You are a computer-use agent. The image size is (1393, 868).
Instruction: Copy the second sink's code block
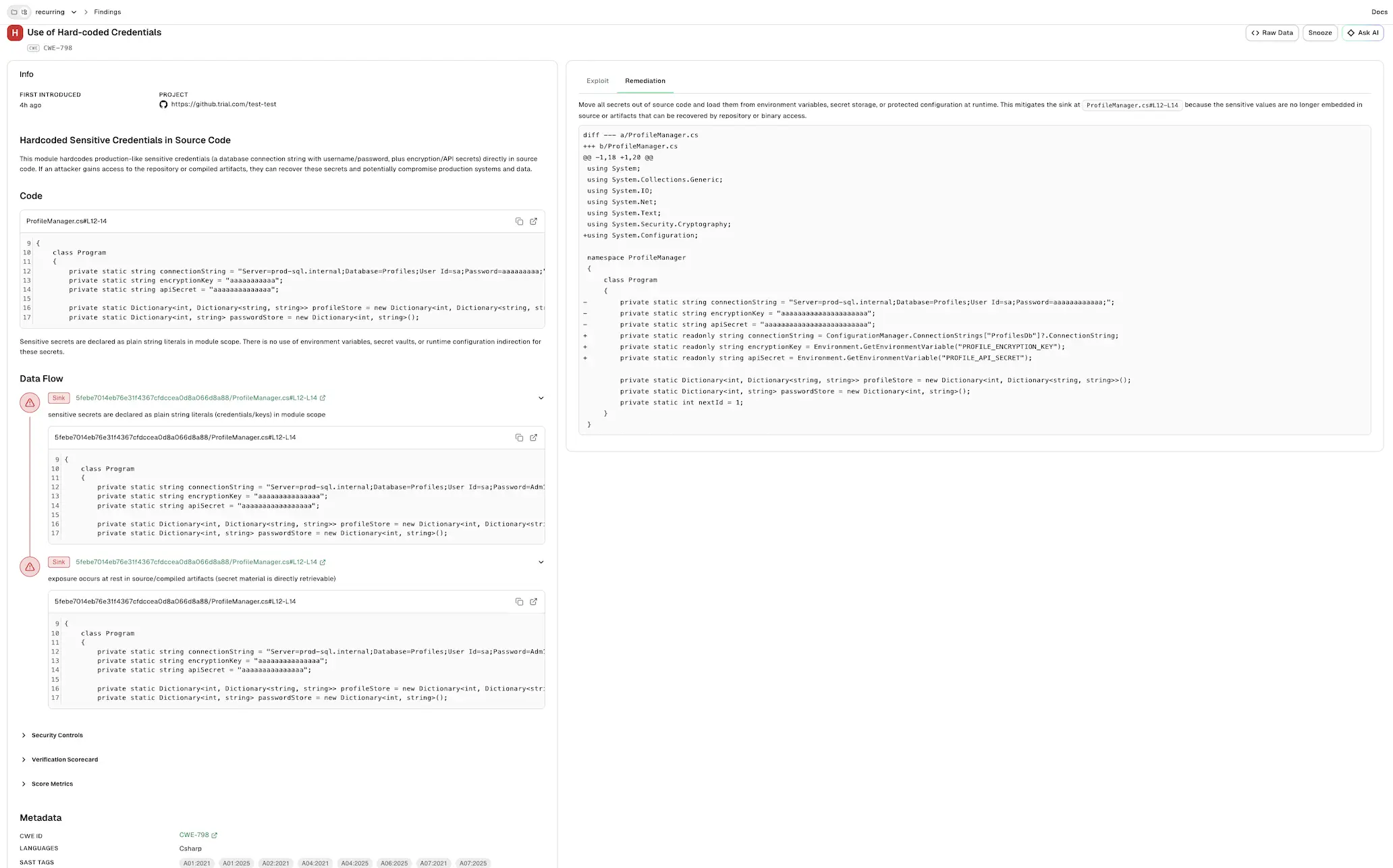519,601
